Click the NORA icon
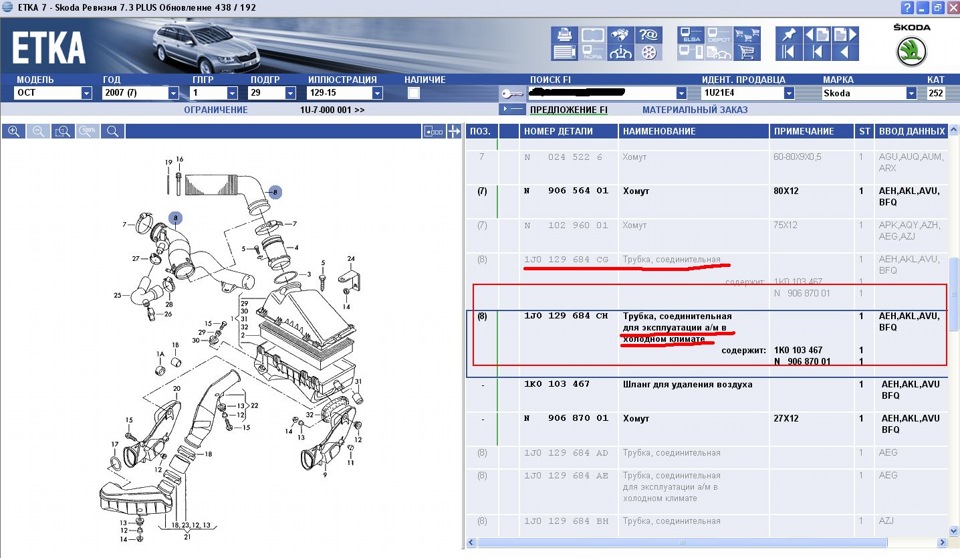 592,53
